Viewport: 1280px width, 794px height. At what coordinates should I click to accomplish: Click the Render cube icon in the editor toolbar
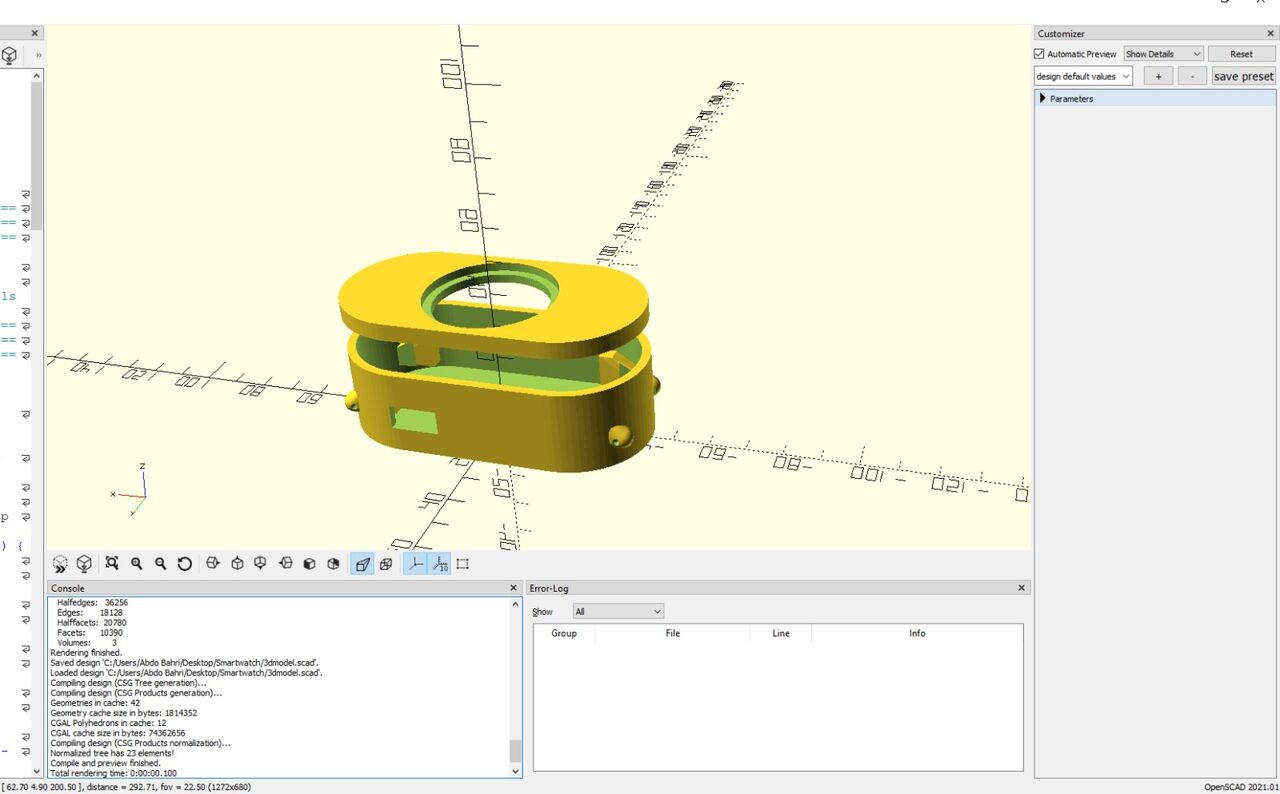click(x=9, y=55)
